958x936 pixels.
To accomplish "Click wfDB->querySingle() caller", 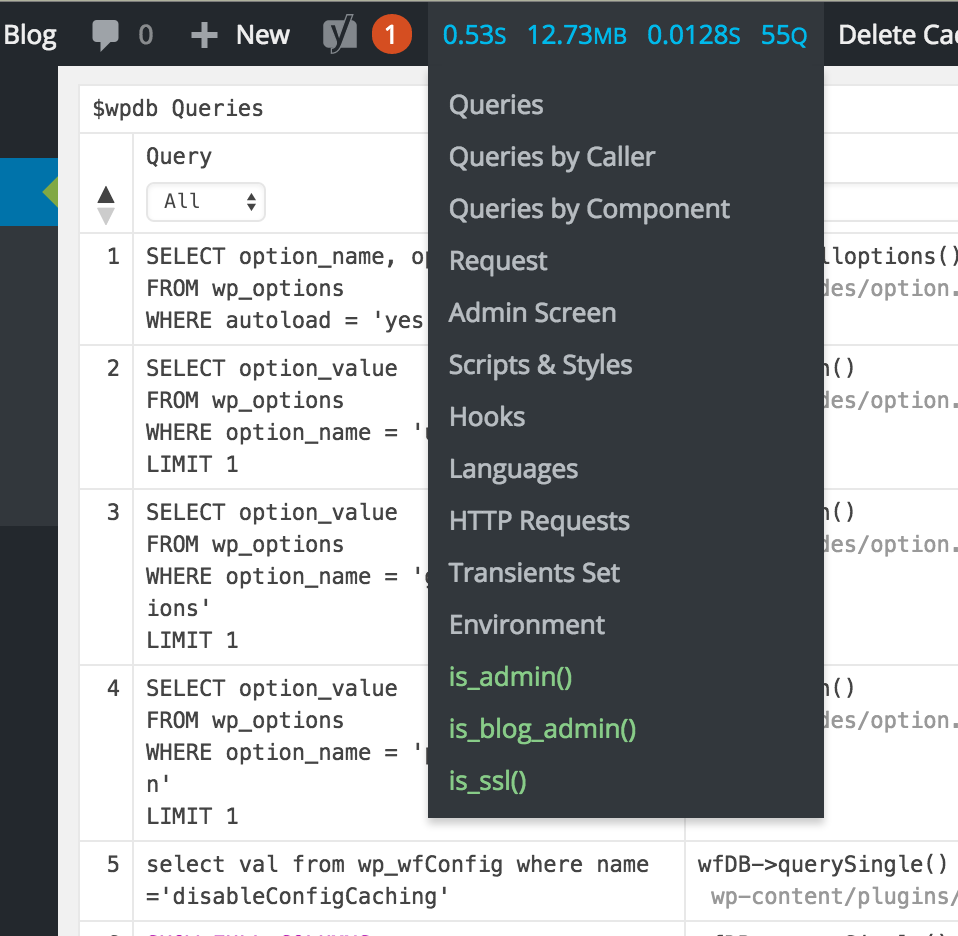I will [822, 864].
